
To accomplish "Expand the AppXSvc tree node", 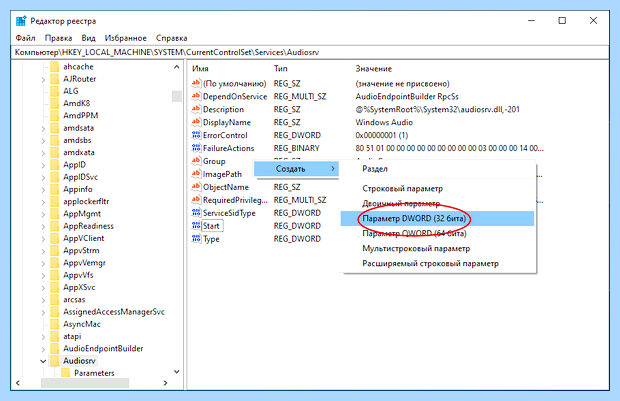I will tap(43, 288).
